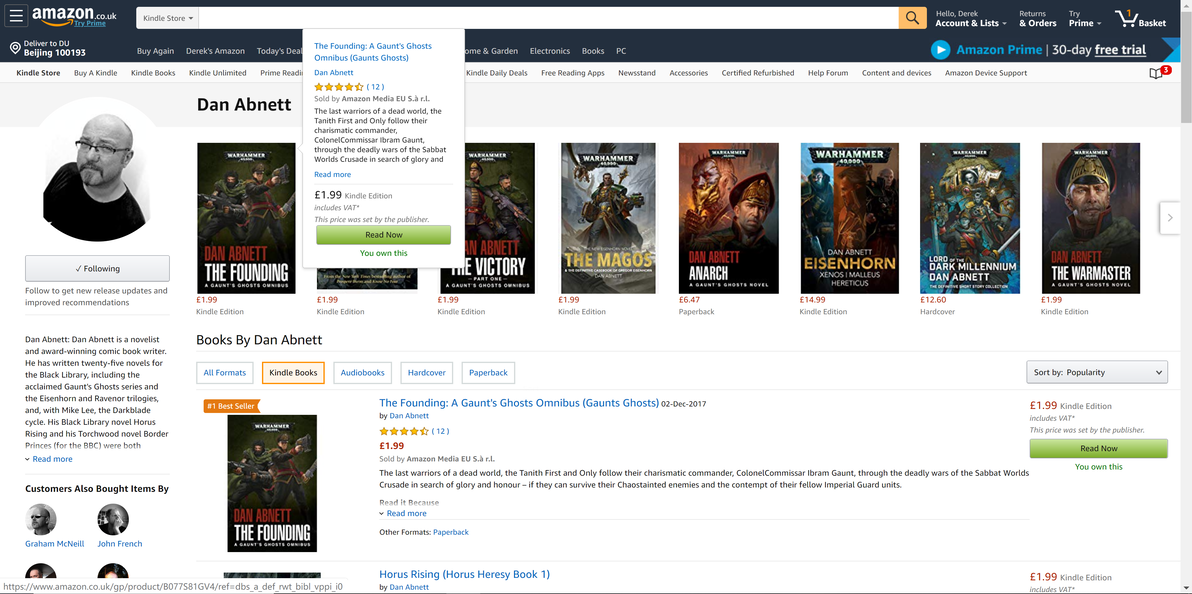1192x594 pixels.
Task: Open the Anarch cover in the carousel
Action: 728,218
